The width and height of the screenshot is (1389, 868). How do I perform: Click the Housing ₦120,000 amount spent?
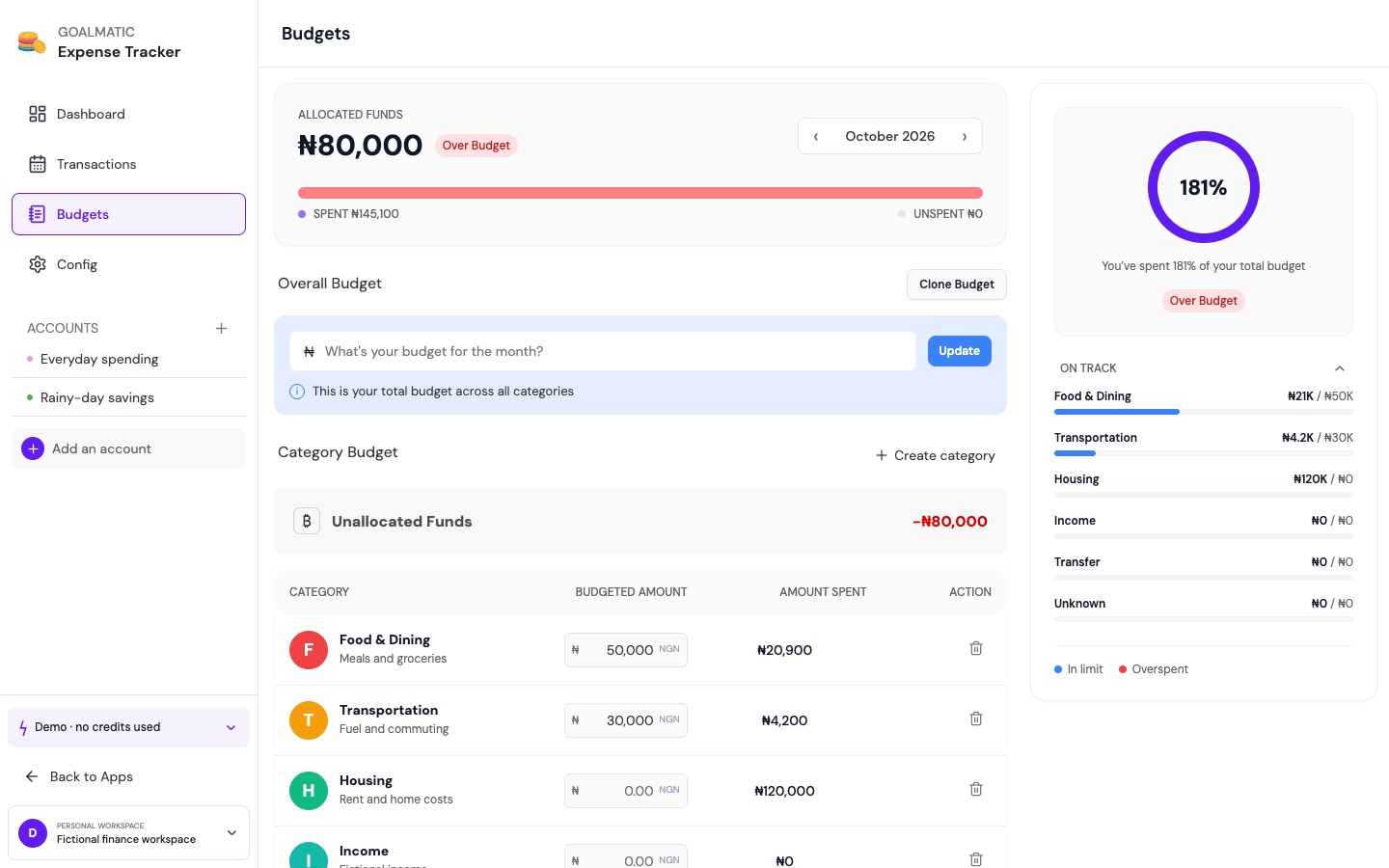click(x=785, y=791)
